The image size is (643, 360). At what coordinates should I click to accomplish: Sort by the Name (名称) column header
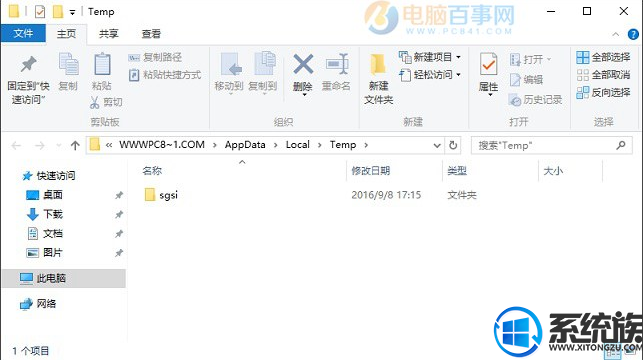pyautogui.click(x=152, y=171)
